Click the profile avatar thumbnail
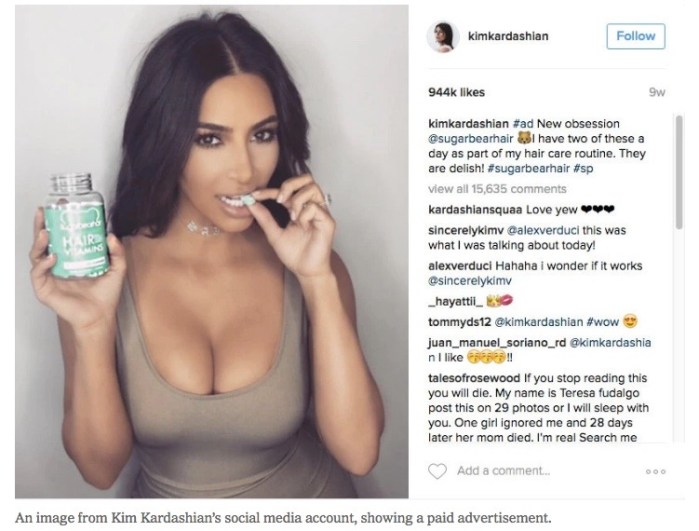The image size is (699, 531). coord(443,37)
